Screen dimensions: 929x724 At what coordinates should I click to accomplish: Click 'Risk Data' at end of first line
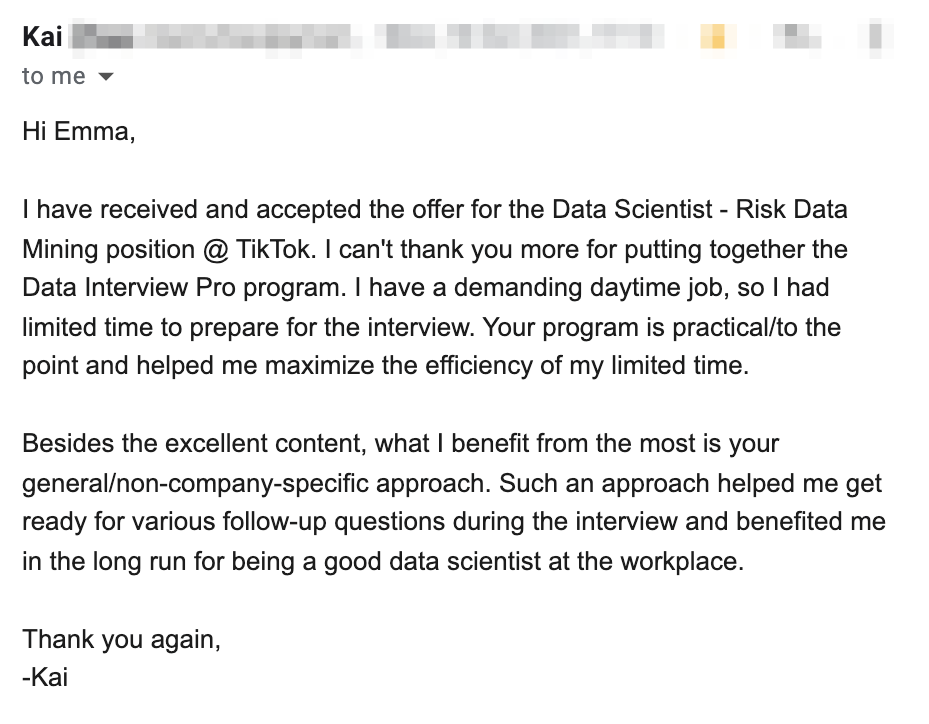click(x=792, y=209)
